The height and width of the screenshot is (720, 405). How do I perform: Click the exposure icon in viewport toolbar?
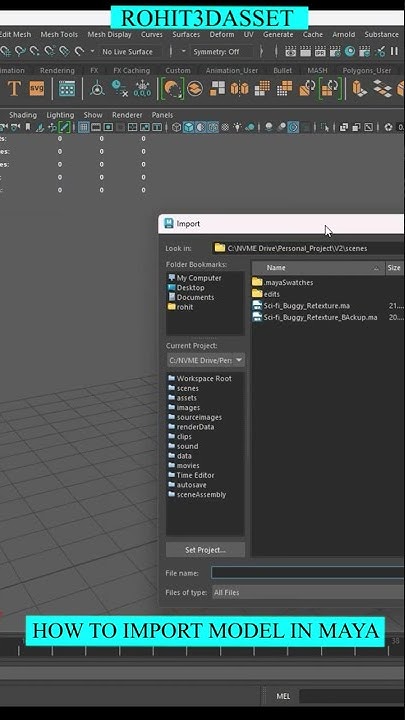coord(388,127)
